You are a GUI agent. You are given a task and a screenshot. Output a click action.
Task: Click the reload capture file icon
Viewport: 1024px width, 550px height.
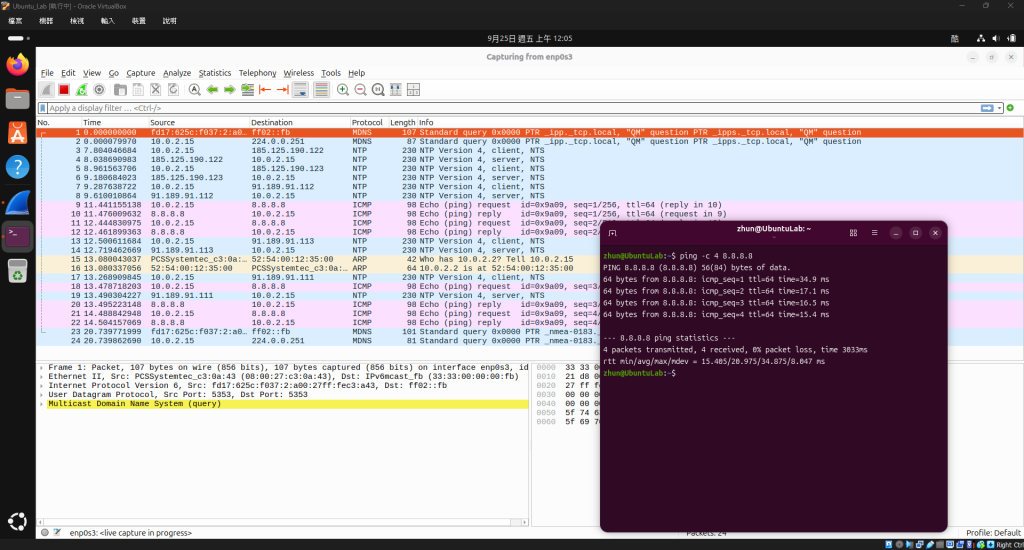tap(173, 89)
